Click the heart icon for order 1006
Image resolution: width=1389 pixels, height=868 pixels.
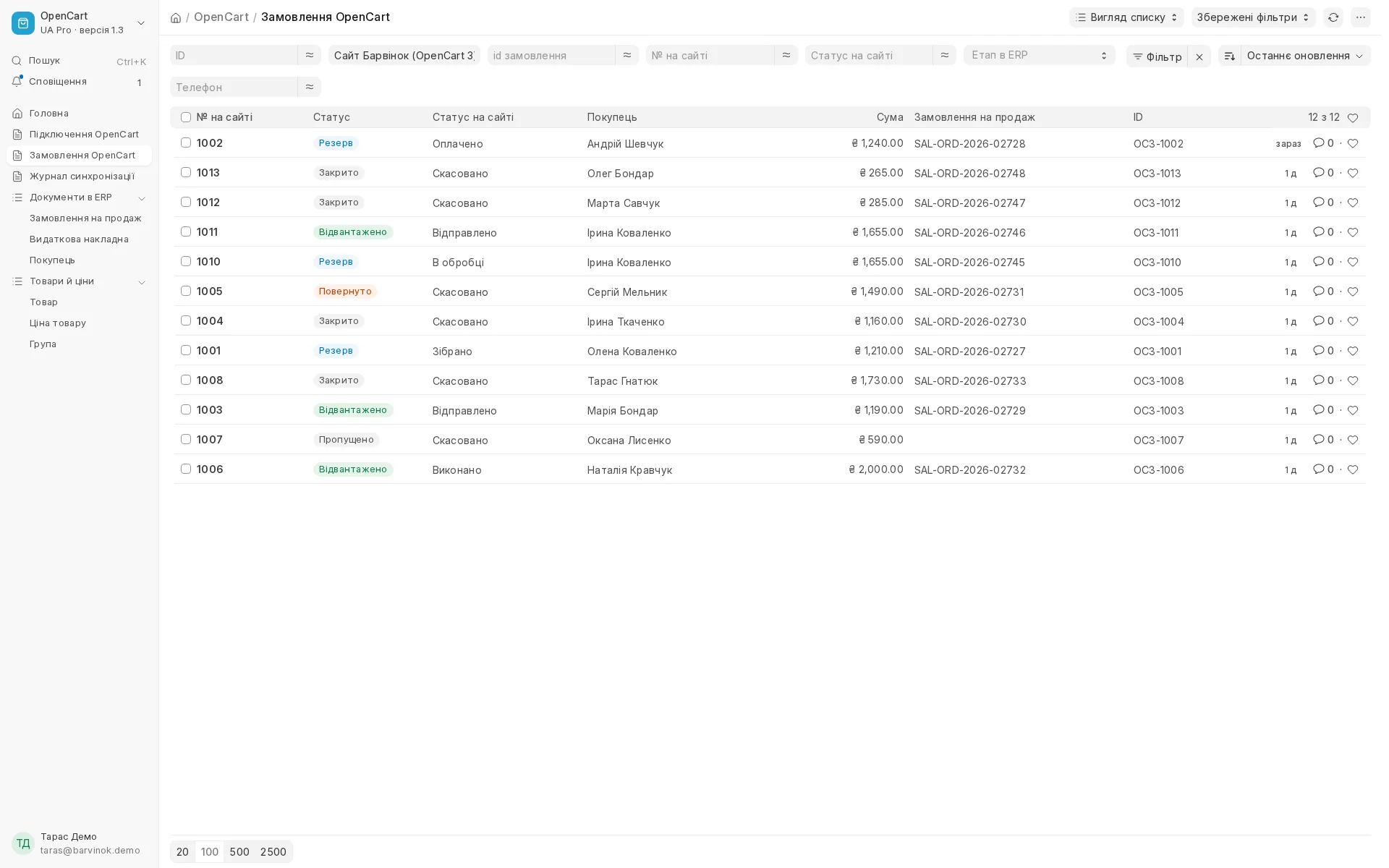[x=1353, y=469]
